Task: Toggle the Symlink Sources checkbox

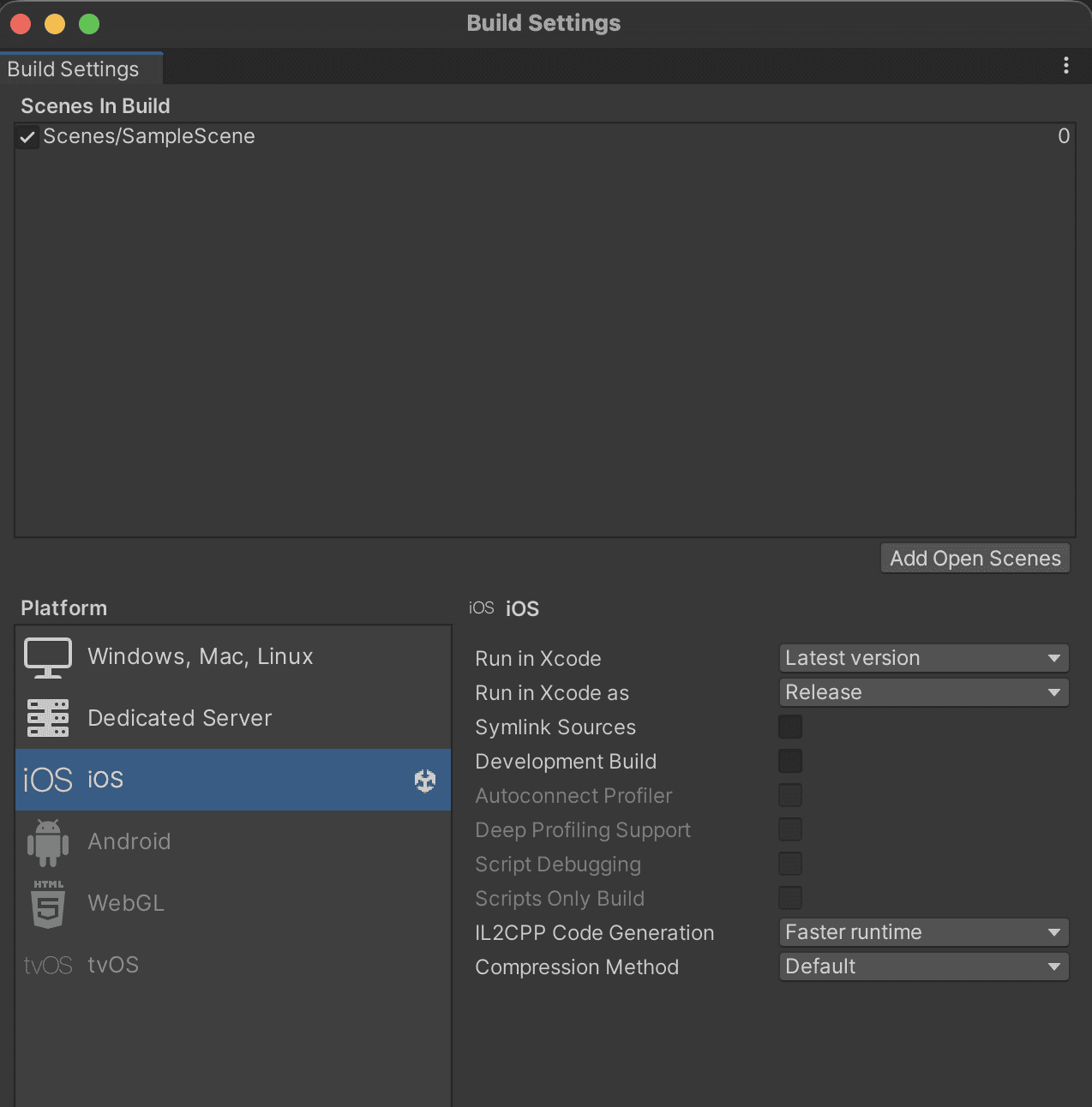Action: pos(789,727)
